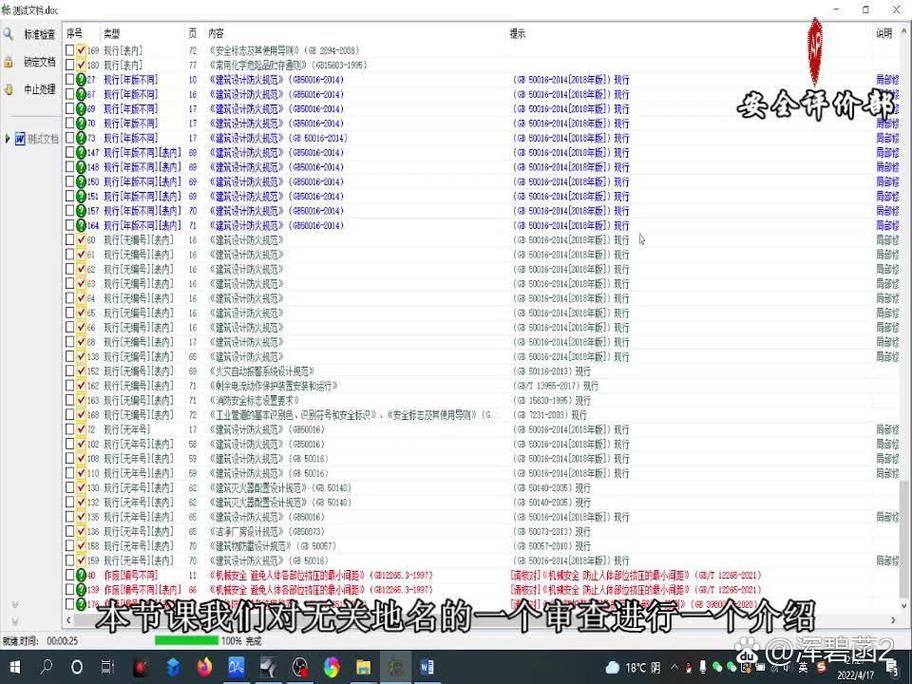This screenshot has height=684, width=912.
Task: Launch Firefox from the taskbar
Action: (x=202, y=666)
